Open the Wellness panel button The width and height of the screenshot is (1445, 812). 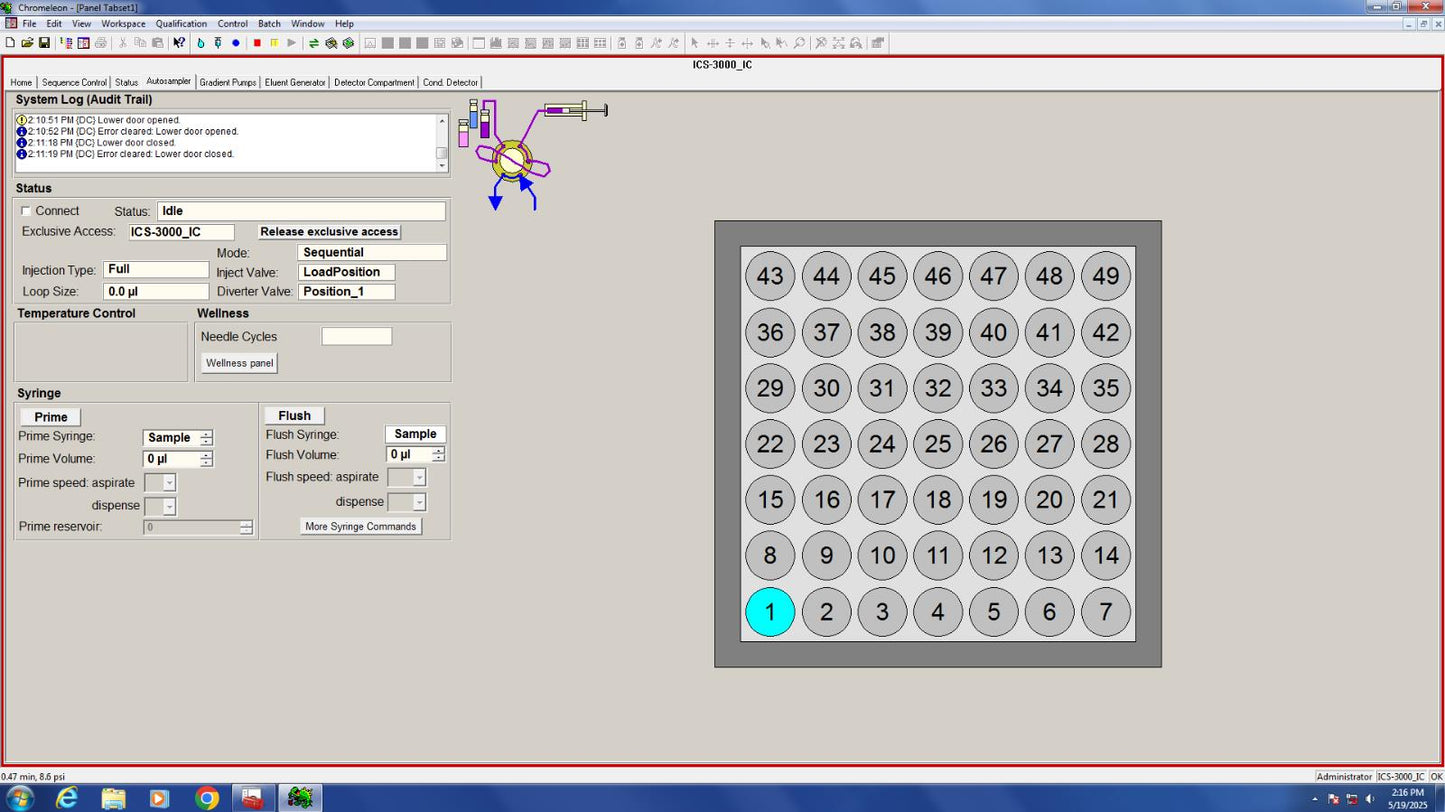[239, 363]
